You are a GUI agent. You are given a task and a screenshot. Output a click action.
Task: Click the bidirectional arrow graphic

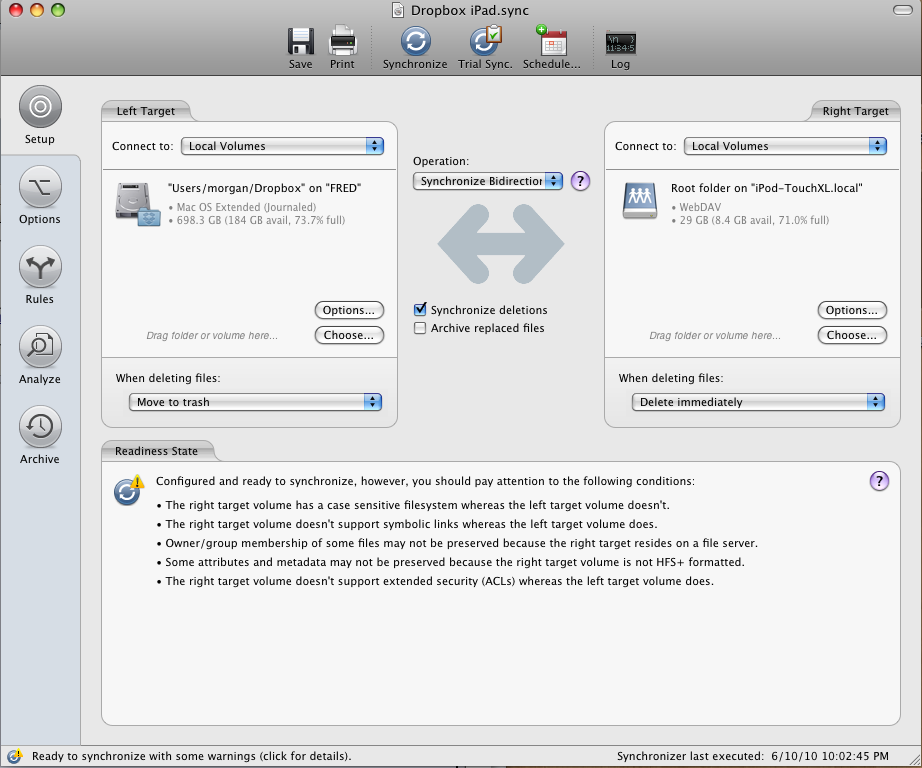(501, 243)
